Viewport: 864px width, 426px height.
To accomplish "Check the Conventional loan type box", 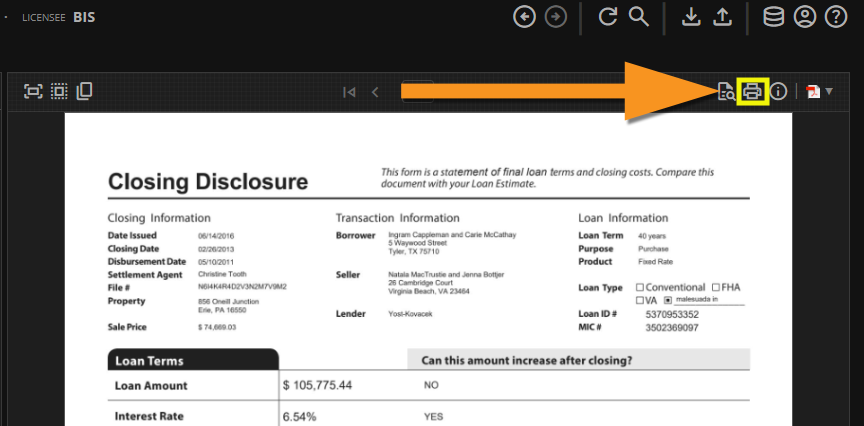I will (640, 287).
